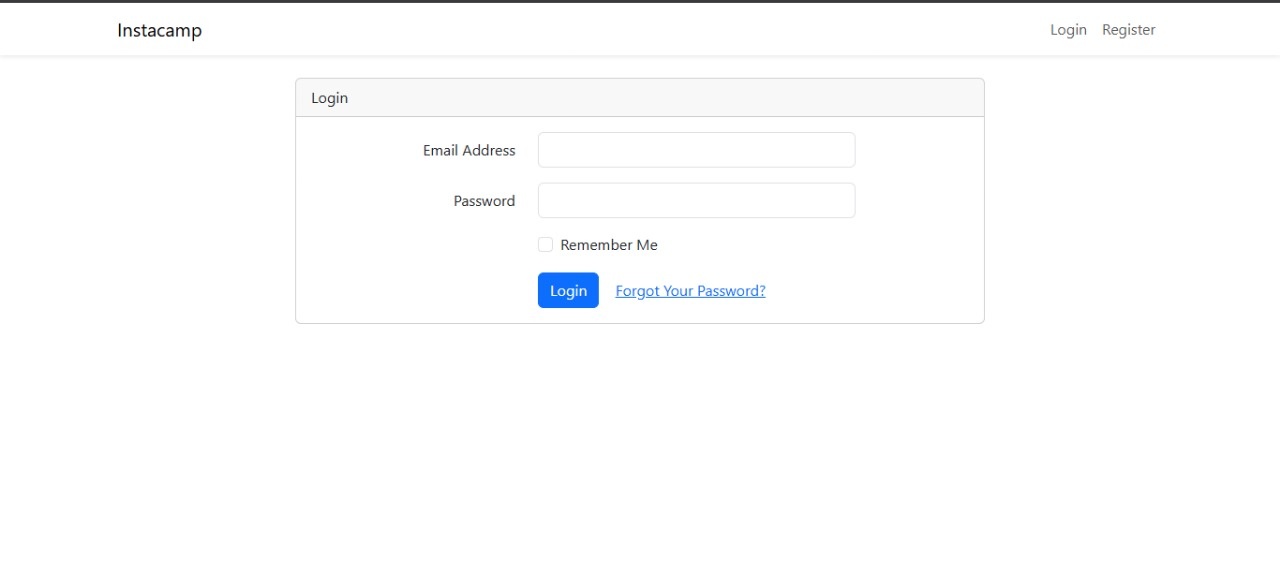The height and width of the screenshot is (573, 1280).
Task: Click the Password field label
Action: [x=484, y=201]
